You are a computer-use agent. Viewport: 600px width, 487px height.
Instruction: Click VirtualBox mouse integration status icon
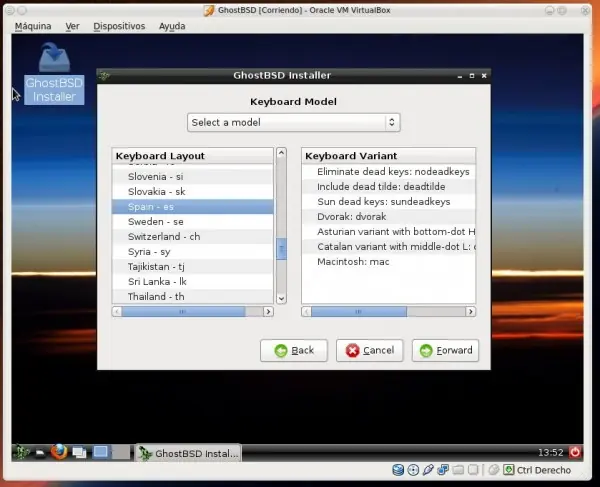pos(494,470)
